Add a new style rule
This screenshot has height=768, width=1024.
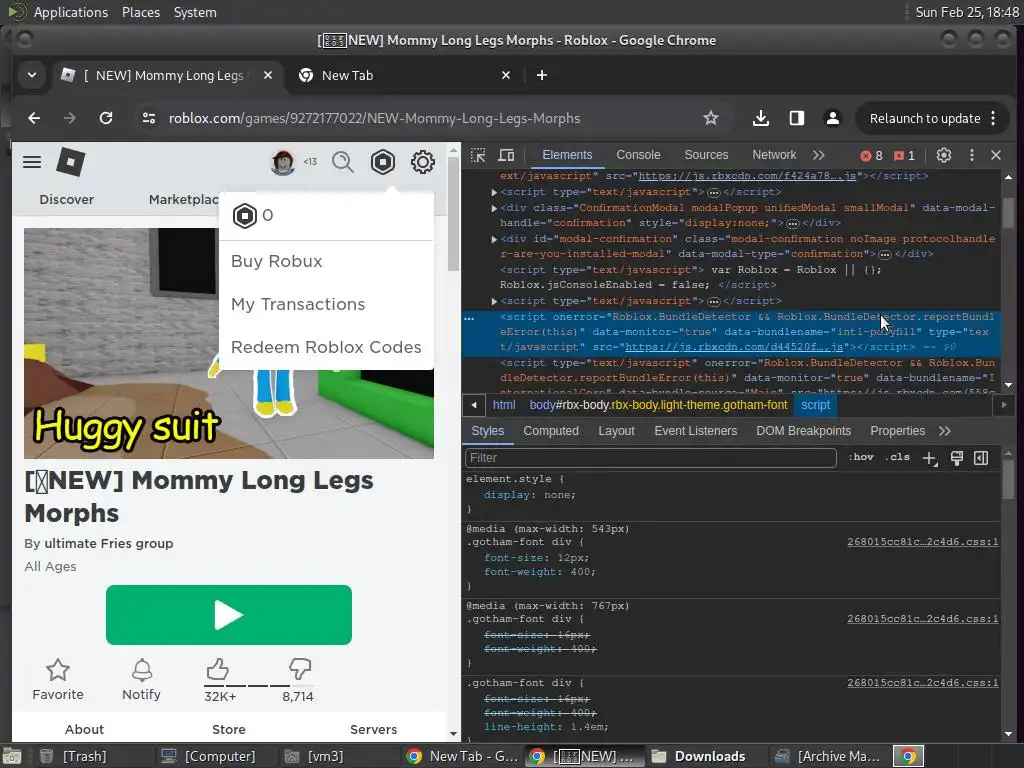click(930, 458)
